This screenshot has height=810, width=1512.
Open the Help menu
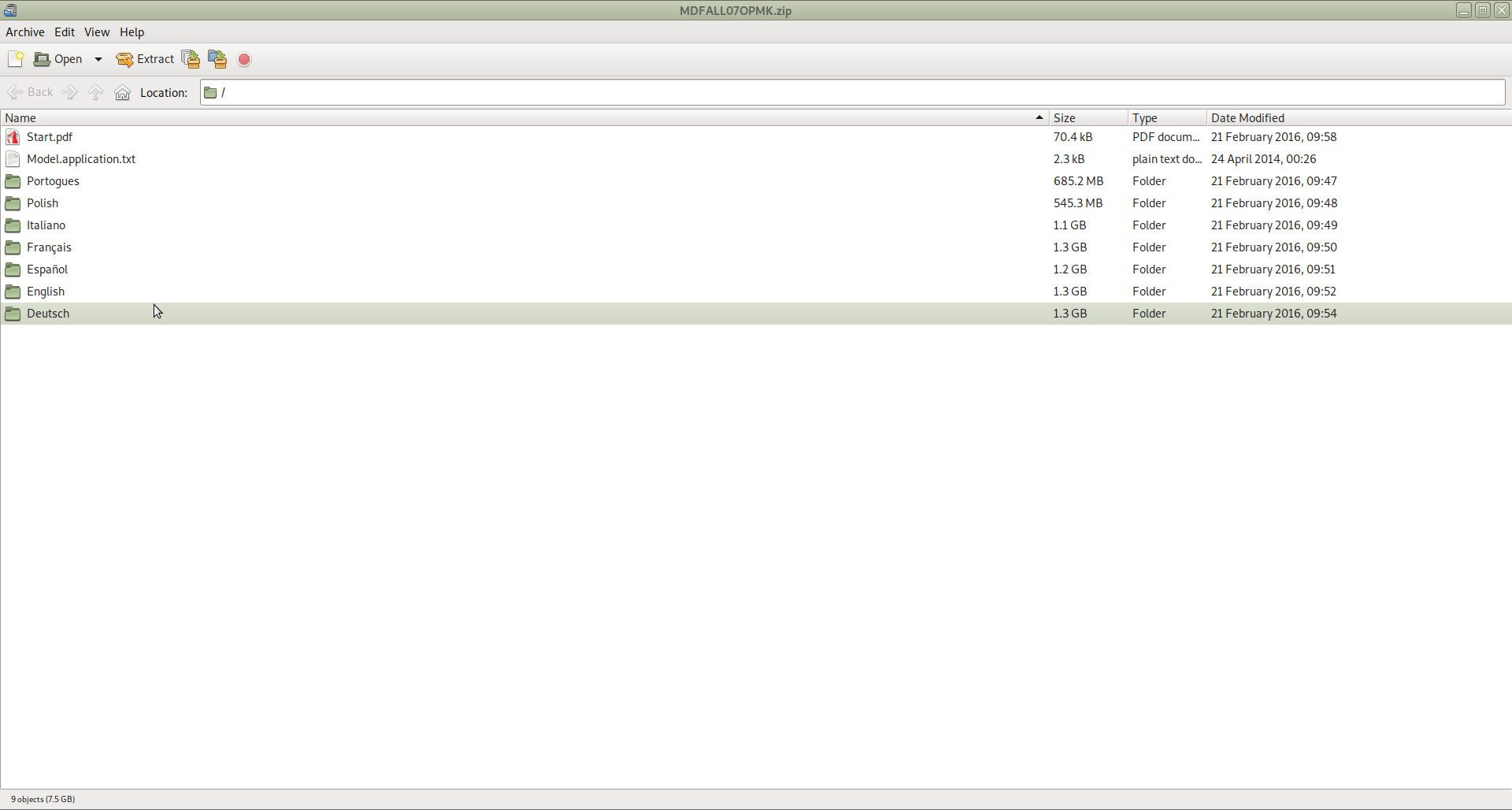tap(132, 32)
